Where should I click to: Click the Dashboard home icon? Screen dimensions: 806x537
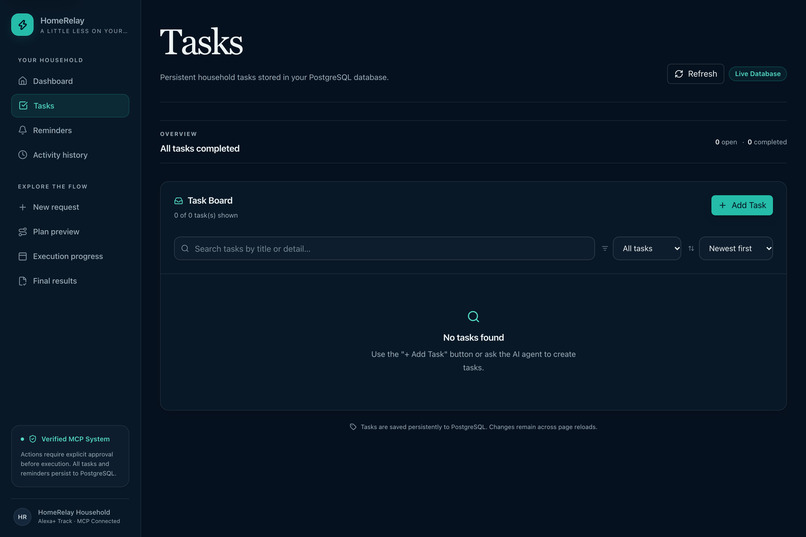[x=23, y=81]
